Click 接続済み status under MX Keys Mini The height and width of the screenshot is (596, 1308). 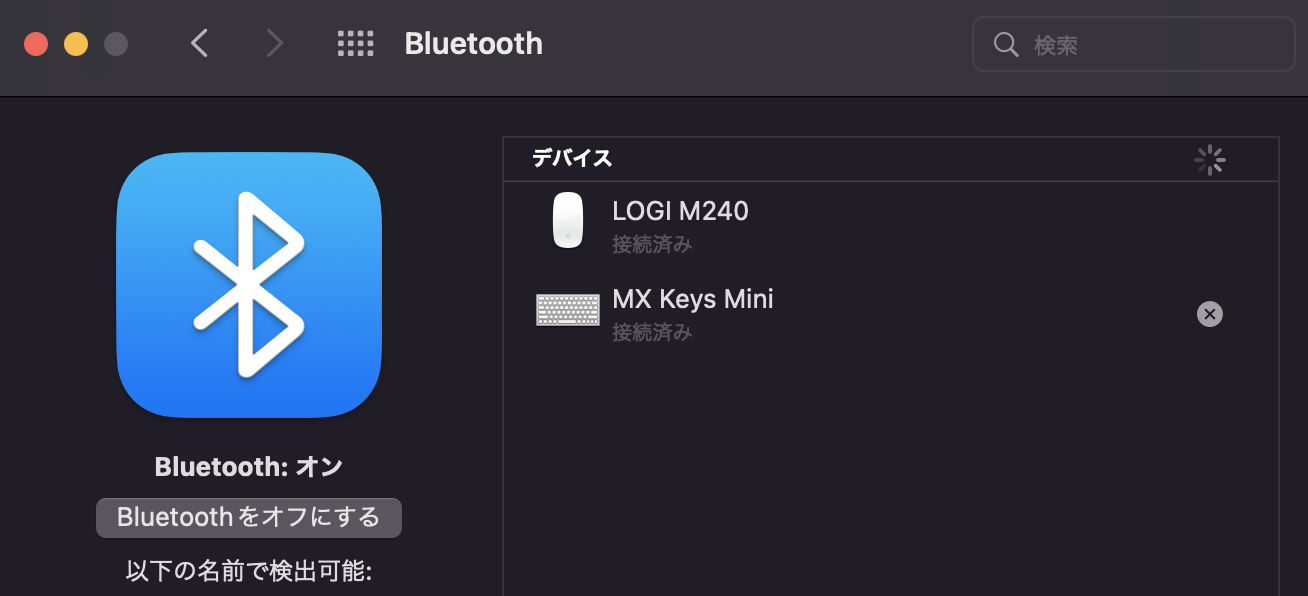[x=652, y=332]
